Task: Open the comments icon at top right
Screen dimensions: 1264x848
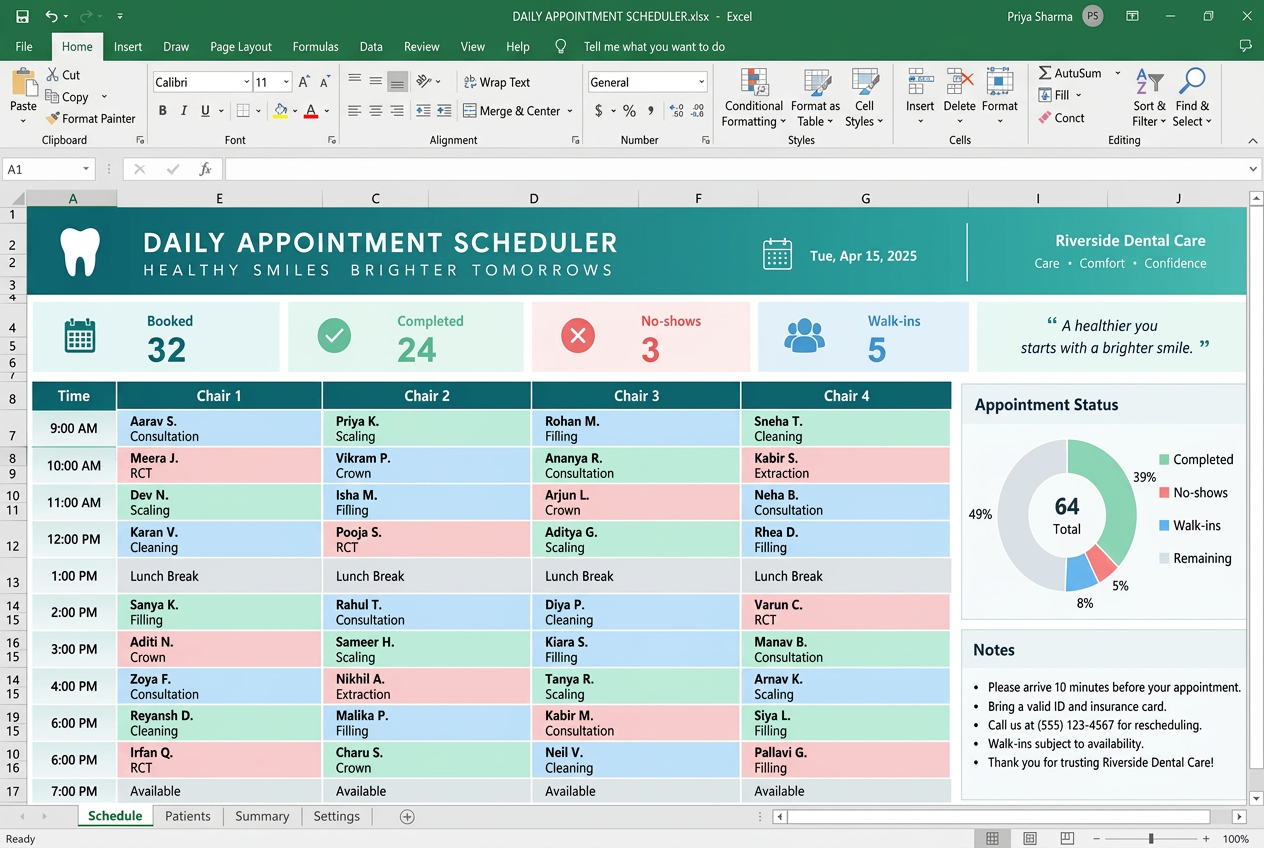Action: (x=1245, y=46)
